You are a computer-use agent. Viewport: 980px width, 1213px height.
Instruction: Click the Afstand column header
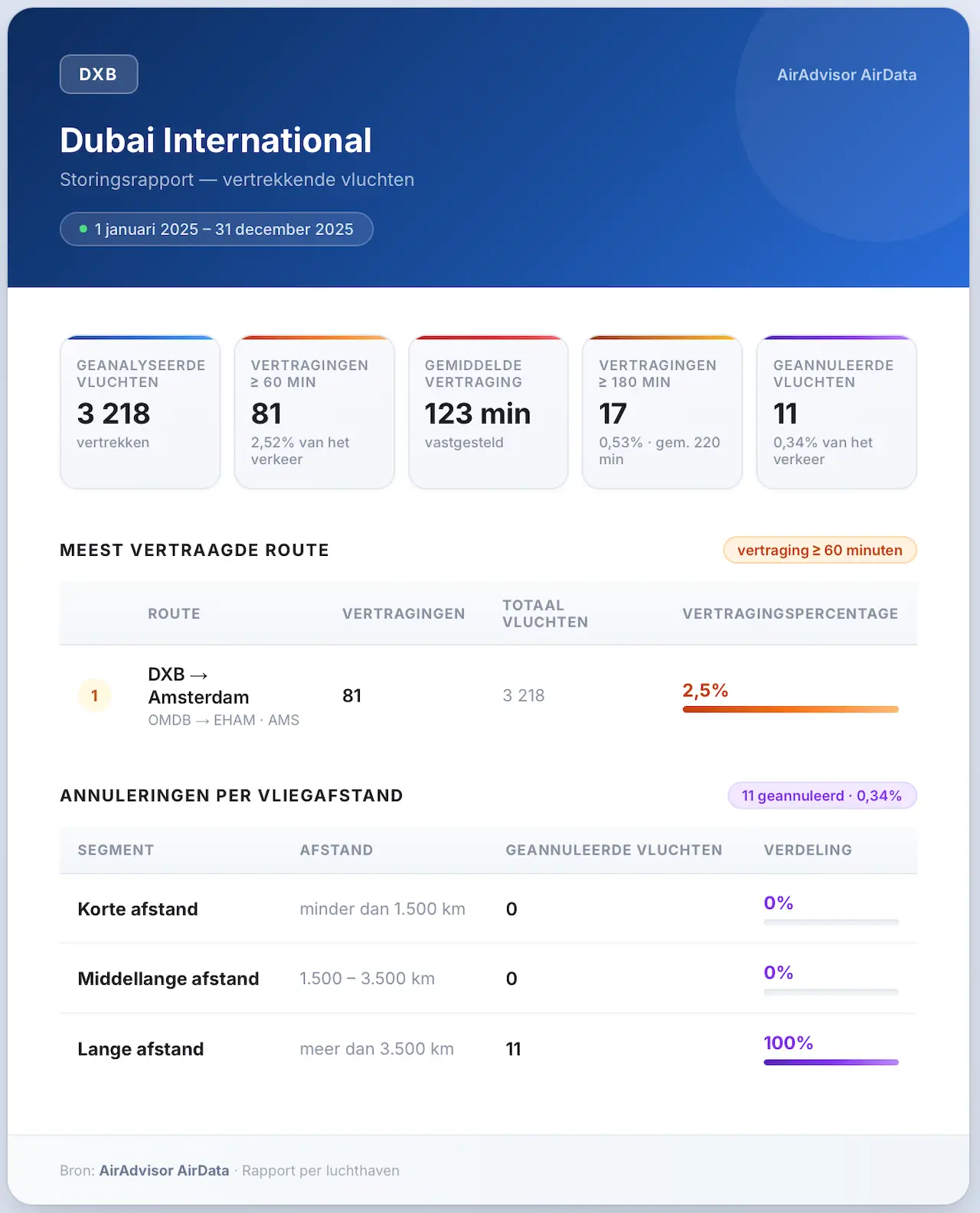click(336, 850)
